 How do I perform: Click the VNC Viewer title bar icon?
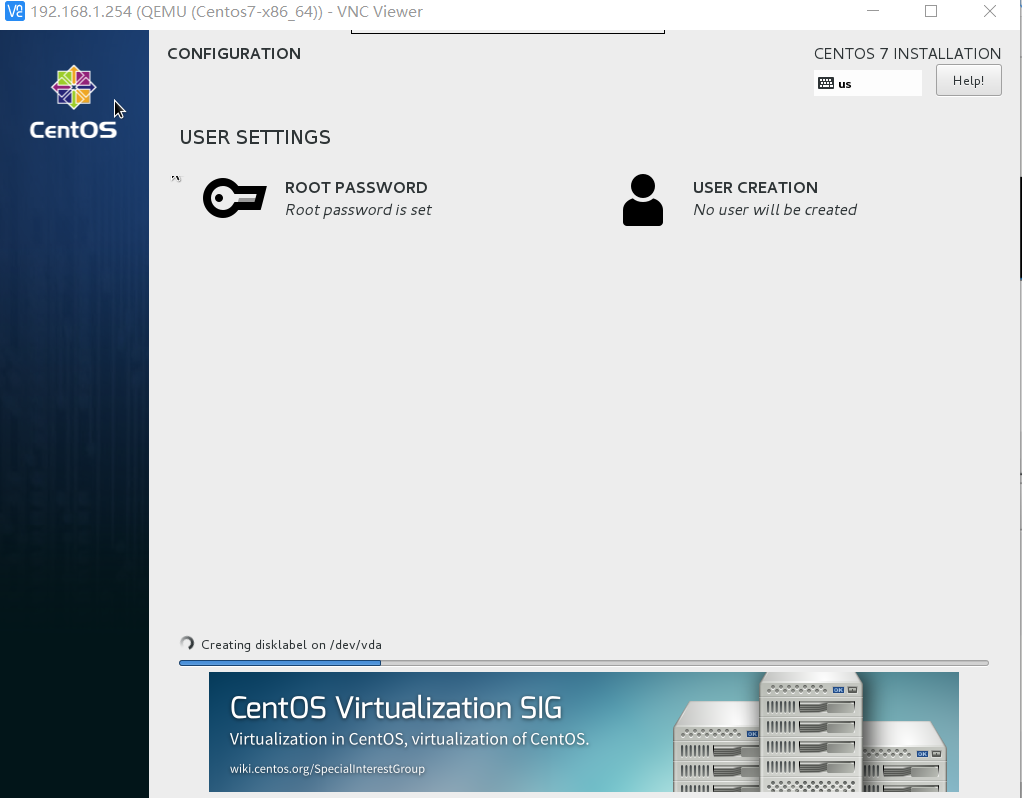[14, 11]
